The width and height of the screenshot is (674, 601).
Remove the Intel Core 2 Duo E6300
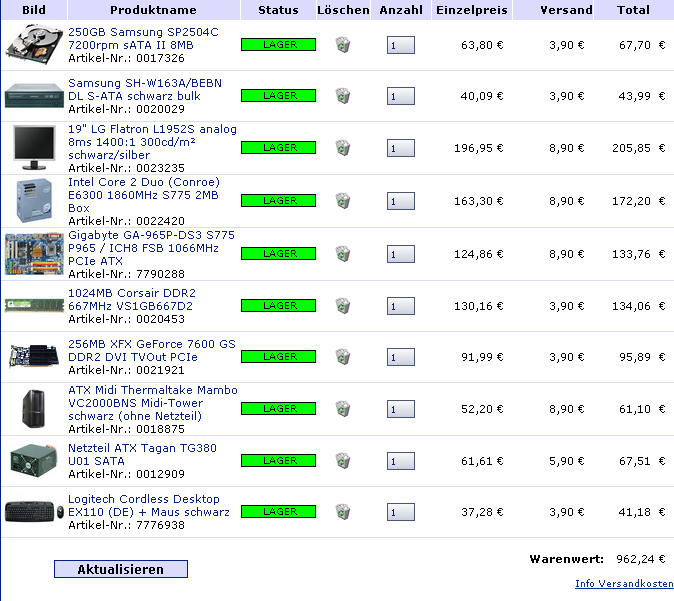tap(343, 201)
